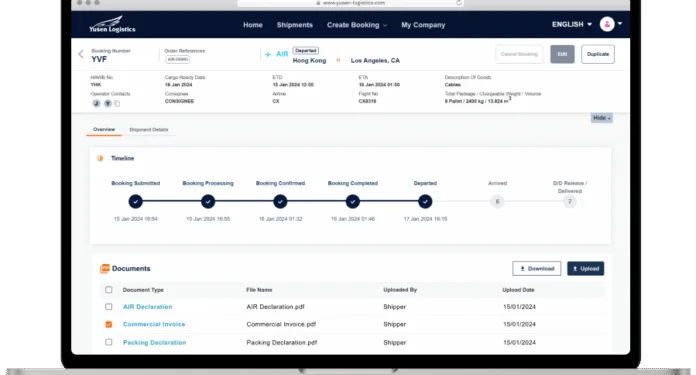
Task: Click the Download documents button
Action: 537,268
